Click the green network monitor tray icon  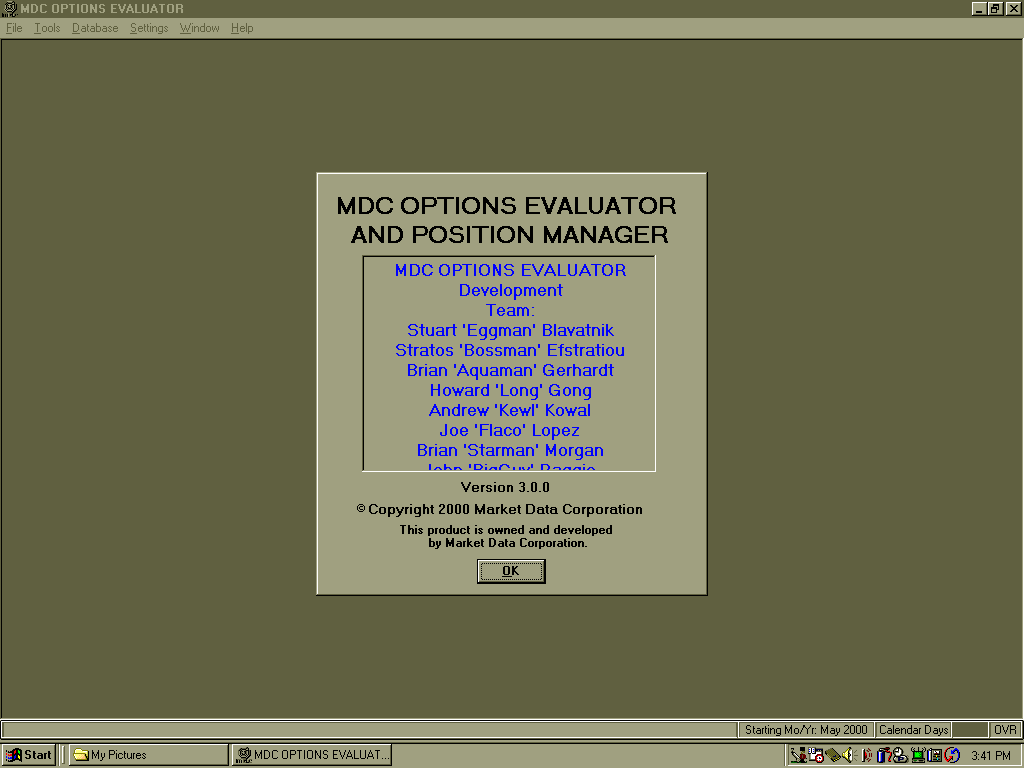click(918, 755)
